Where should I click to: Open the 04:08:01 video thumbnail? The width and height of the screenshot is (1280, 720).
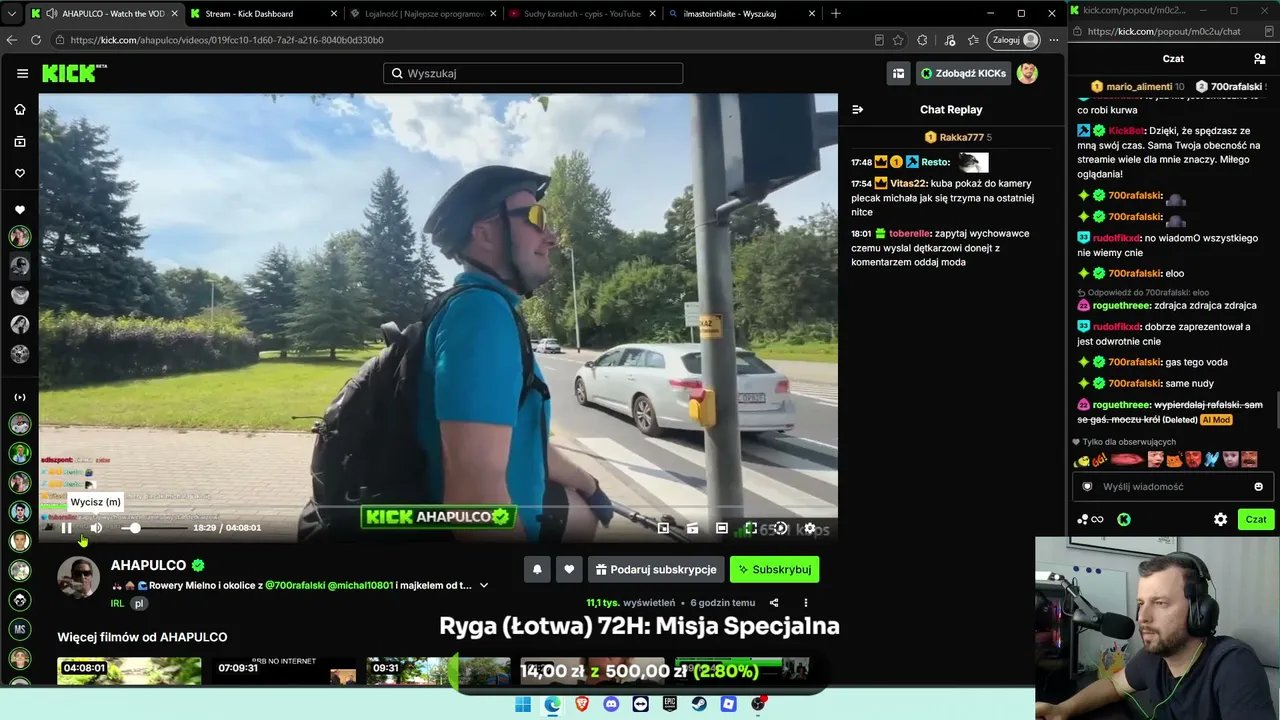129,671
